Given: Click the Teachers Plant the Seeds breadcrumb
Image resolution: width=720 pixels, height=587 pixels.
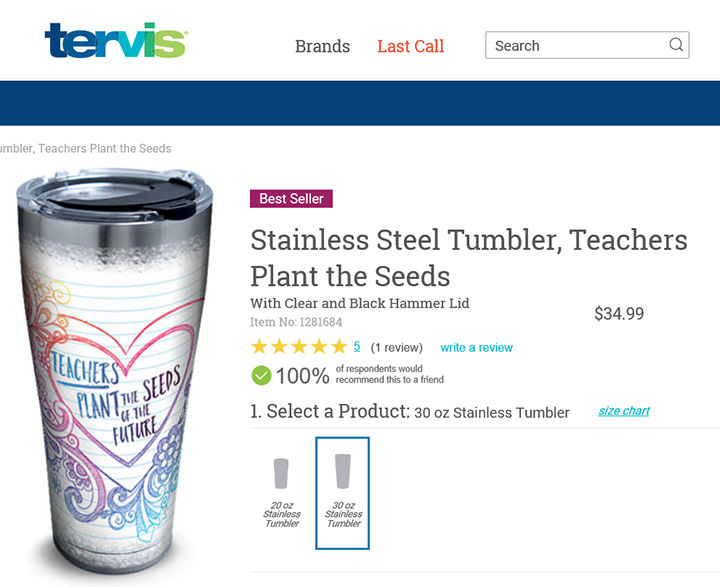Looking at the screenshot, I should point(88,149).
